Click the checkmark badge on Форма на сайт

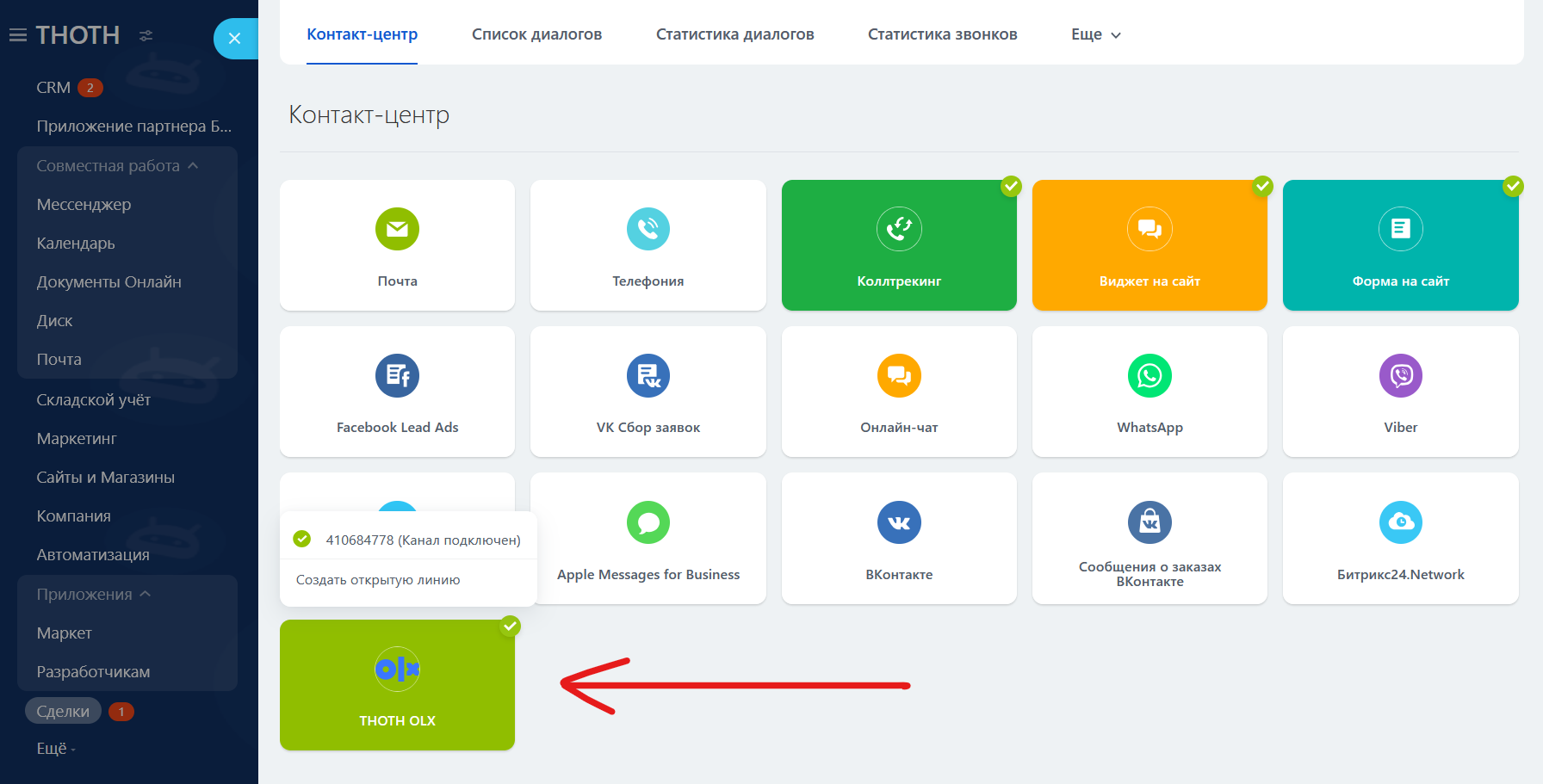click(1513, 186)
